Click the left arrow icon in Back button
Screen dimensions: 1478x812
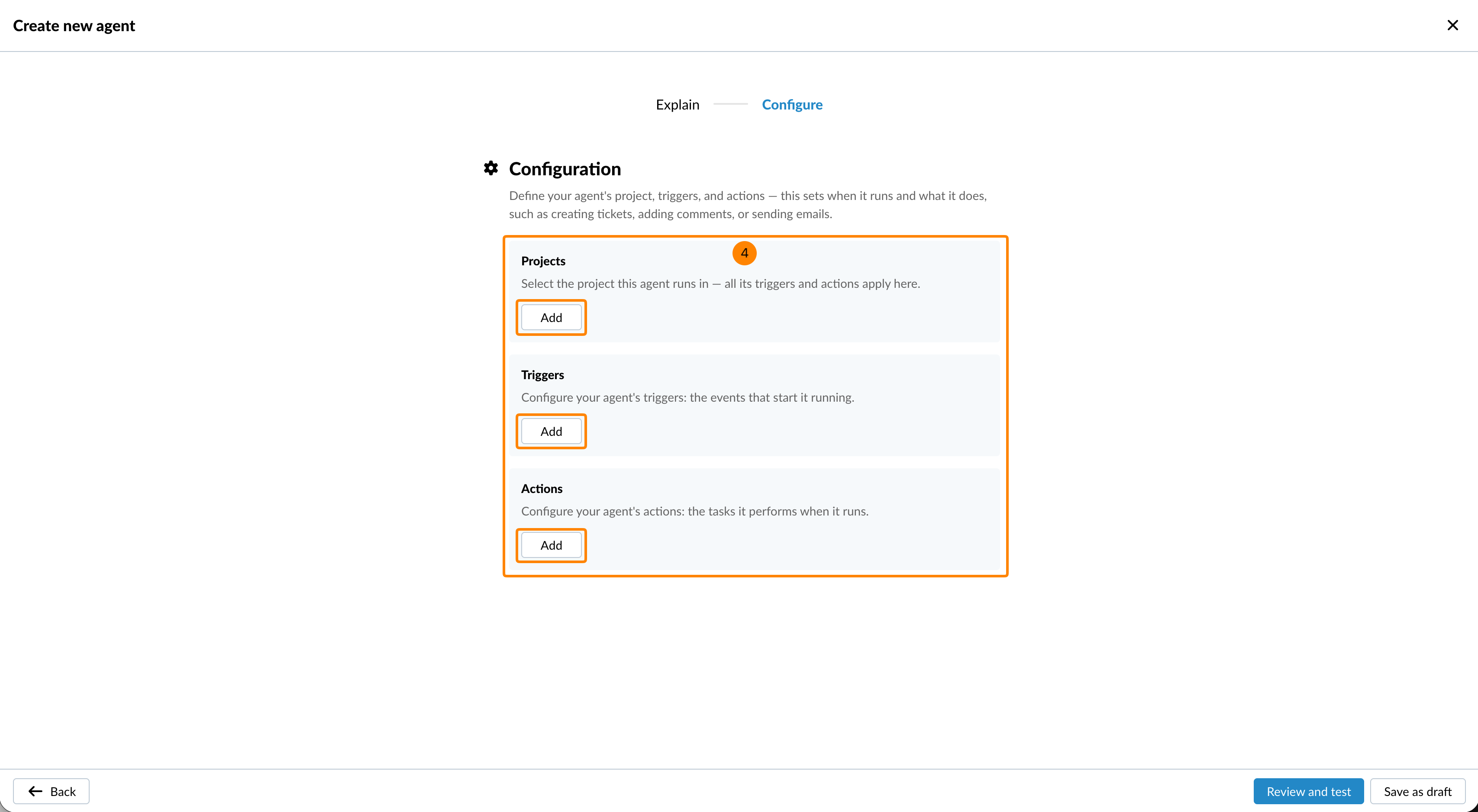(x=35, y=791)
